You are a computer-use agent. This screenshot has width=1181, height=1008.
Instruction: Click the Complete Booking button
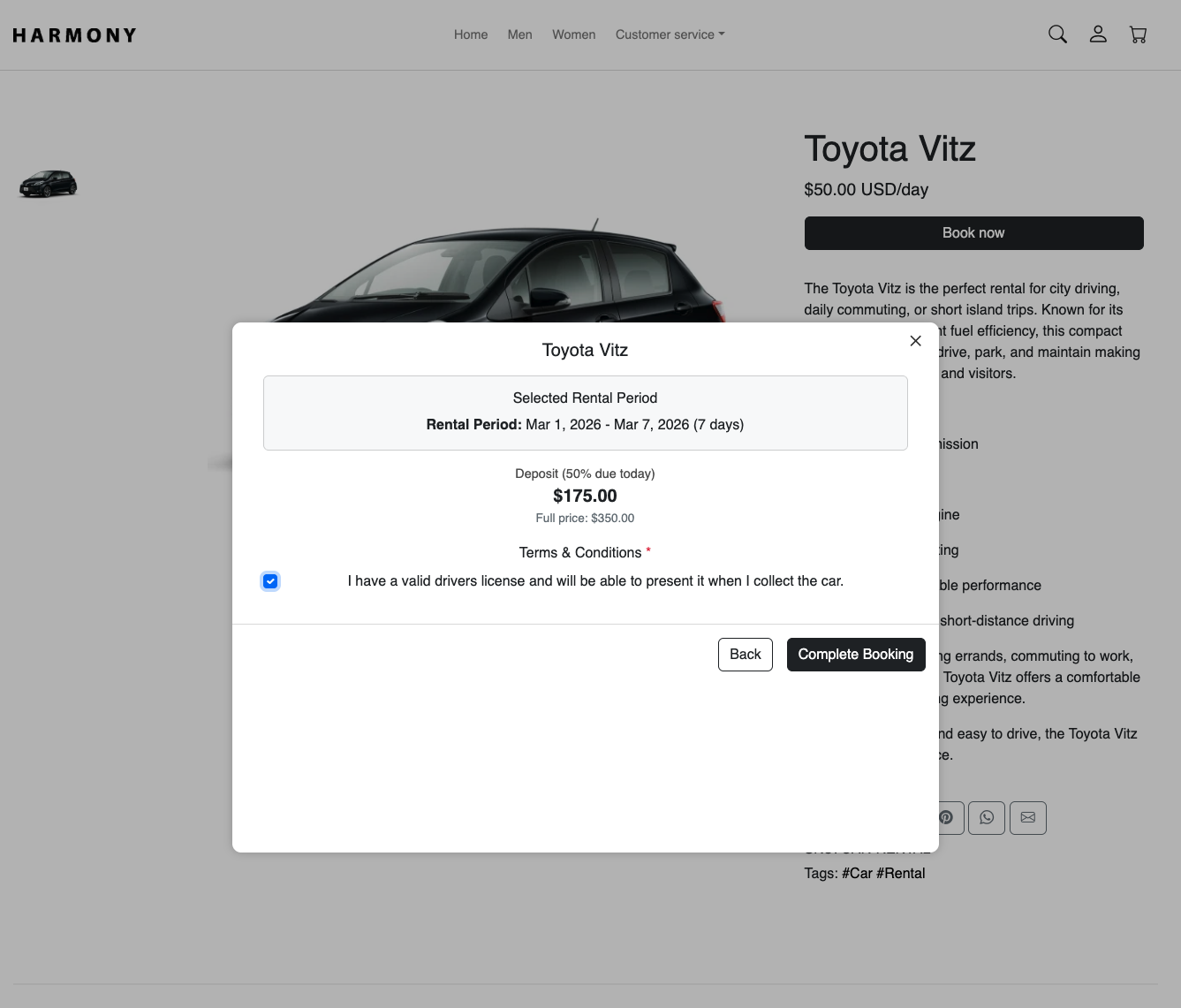[856, 655]
